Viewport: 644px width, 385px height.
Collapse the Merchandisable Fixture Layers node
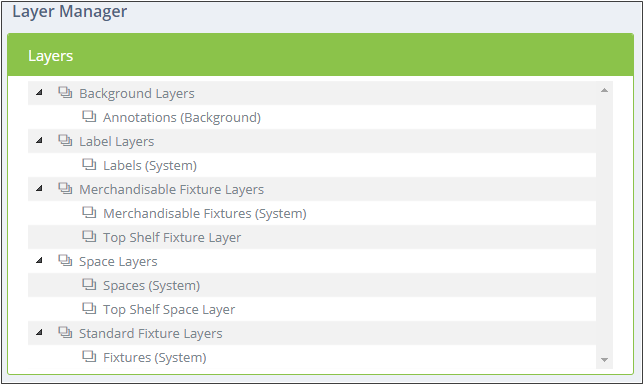pyautogui.click(x=39, y=189)
